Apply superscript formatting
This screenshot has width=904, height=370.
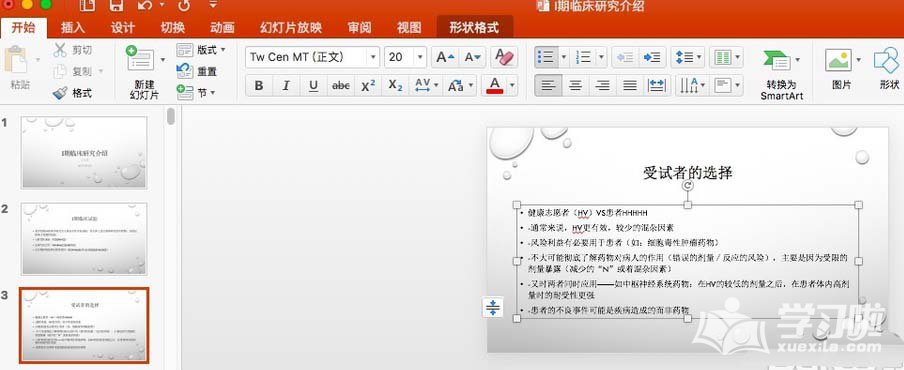click(x=368, y=86)
